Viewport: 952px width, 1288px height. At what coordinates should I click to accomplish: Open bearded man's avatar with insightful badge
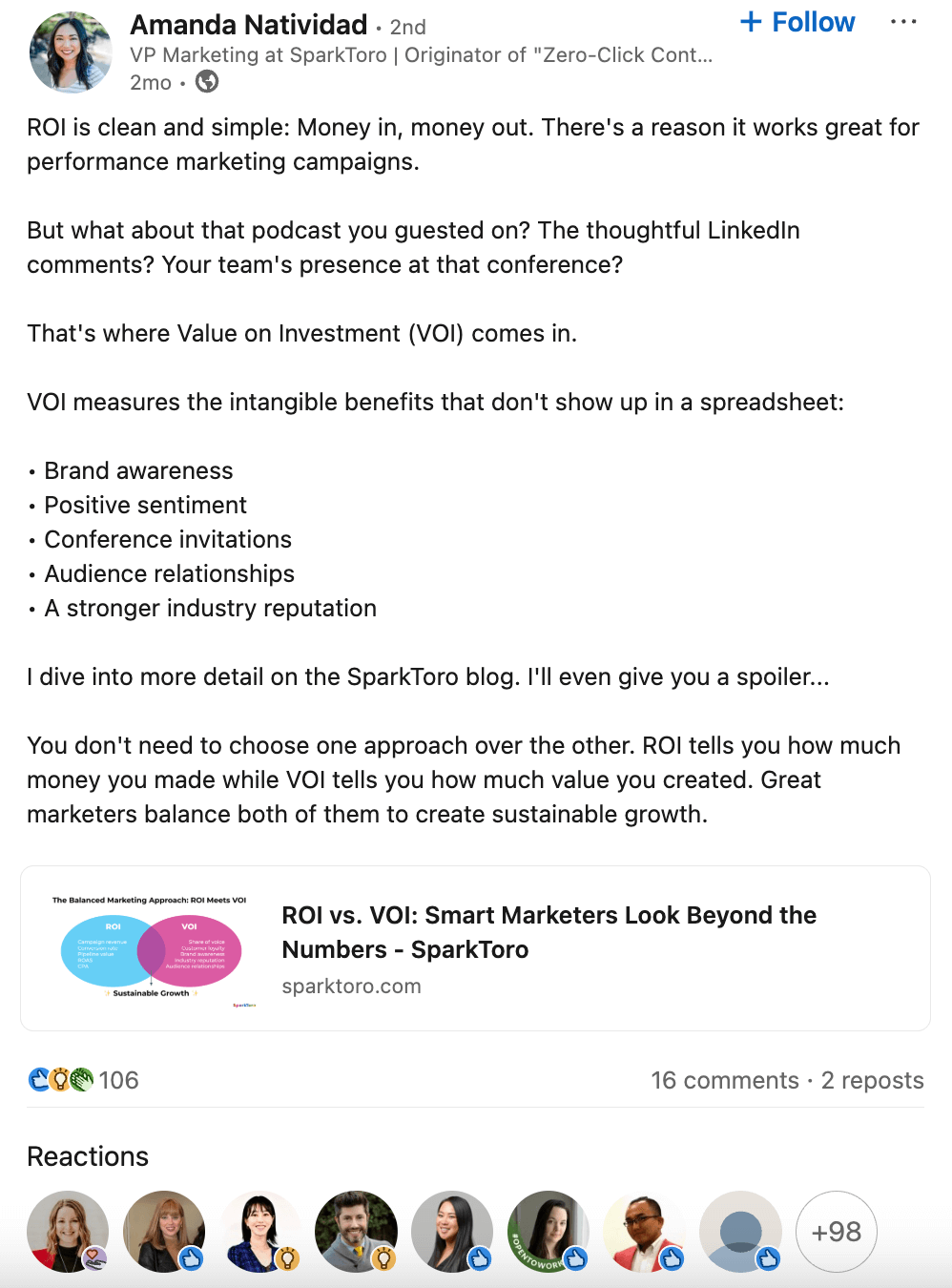[x=356, y=1232]
